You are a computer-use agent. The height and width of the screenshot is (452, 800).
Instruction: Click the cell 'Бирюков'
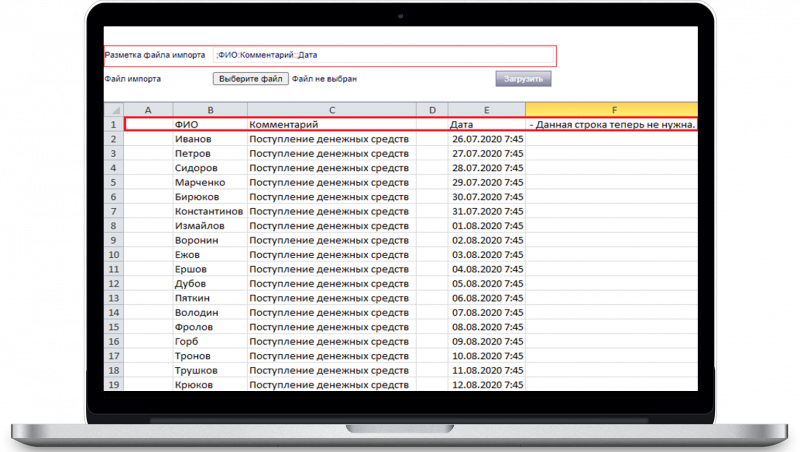click(210, 197)
